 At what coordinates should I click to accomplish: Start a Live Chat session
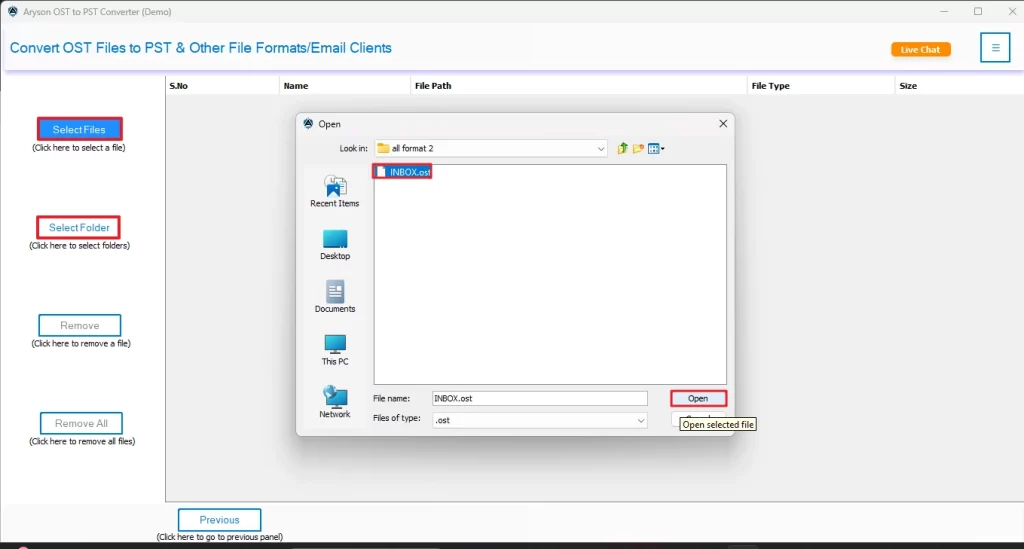pyautogui.click(x=921, y=50)
